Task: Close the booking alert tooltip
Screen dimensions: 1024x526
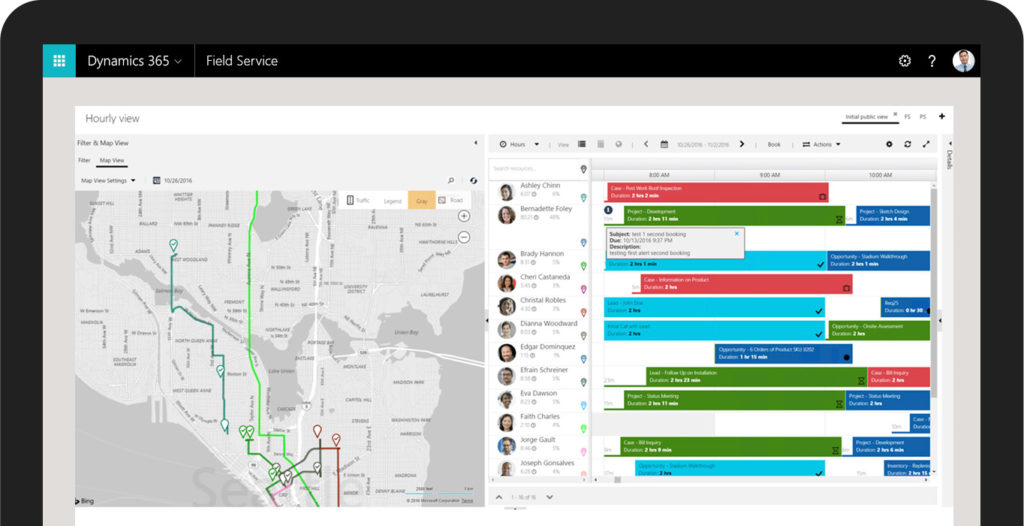Action: [x=737, y=233]
